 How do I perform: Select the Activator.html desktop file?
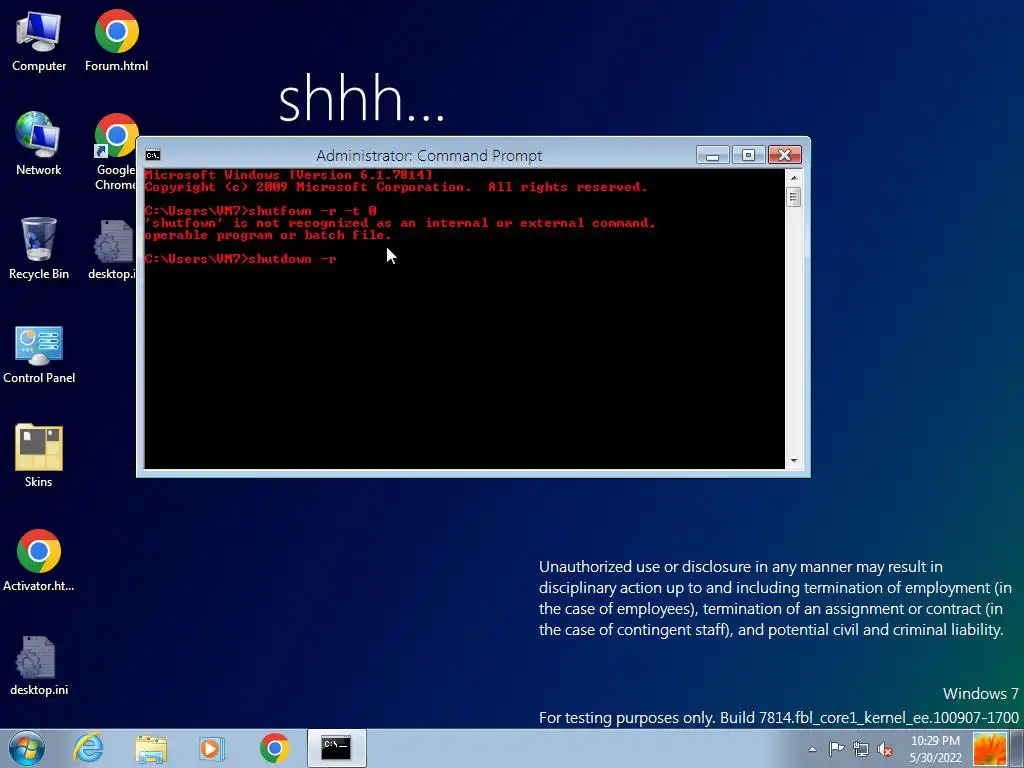[39, 560]
